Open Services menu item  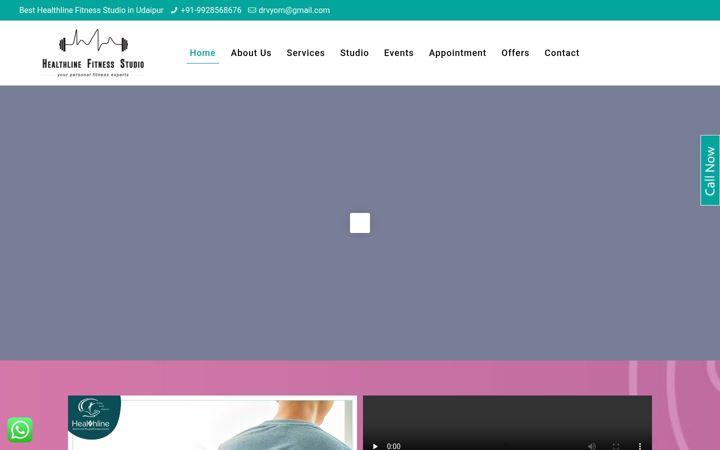click(x=305, y=53)
